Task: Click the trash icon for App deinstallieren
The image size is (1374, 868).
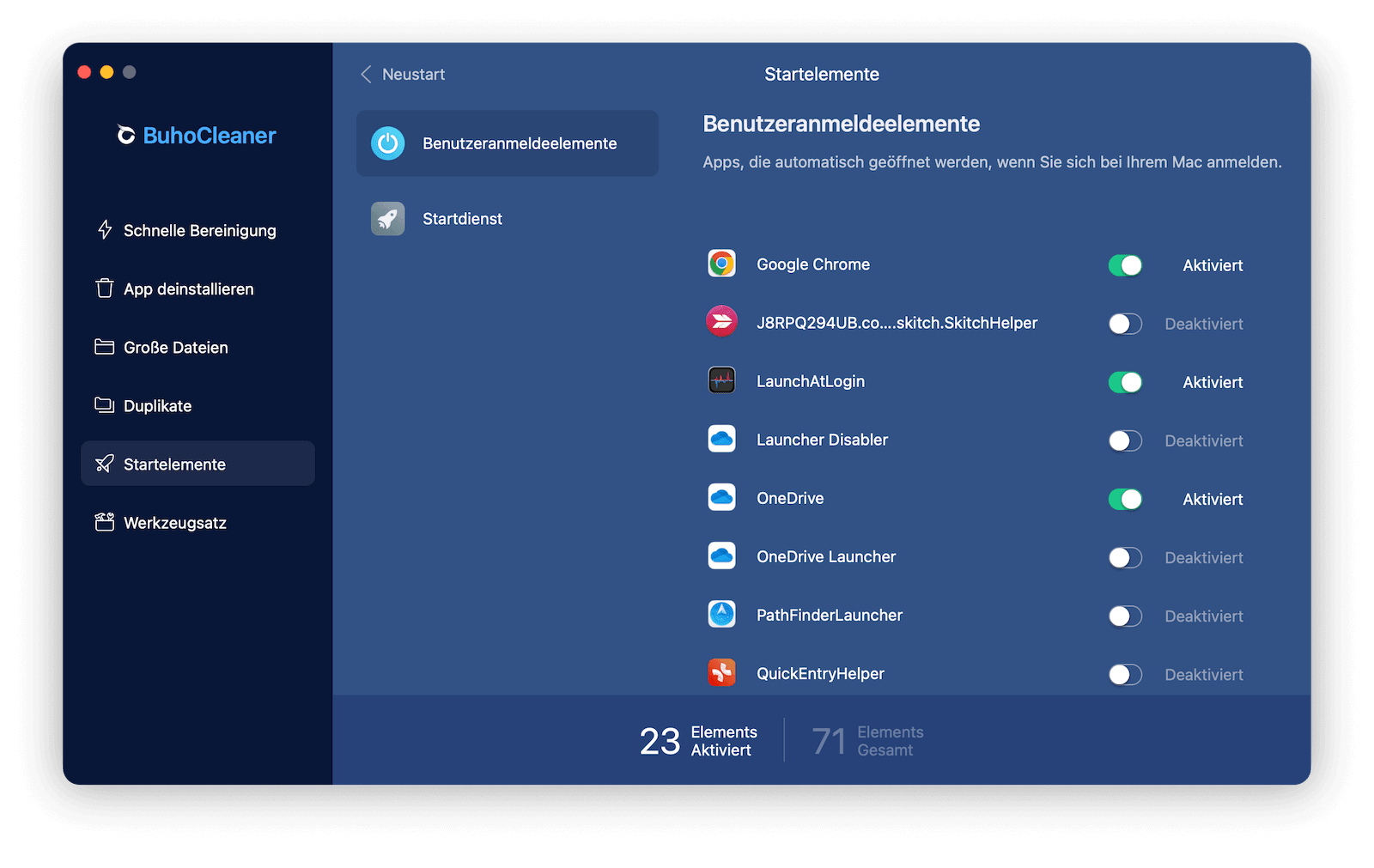Action: coord(105,288)
